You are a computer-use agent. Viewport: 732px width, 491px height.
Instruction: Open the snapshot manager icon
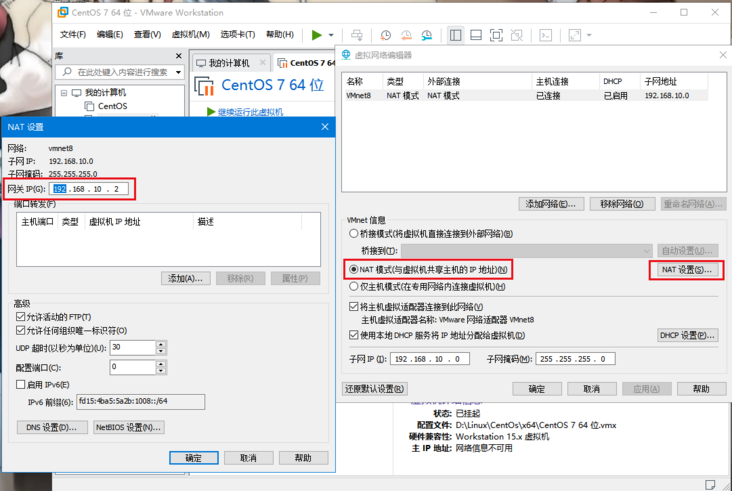pyautogui.click(x=427, y=35)
